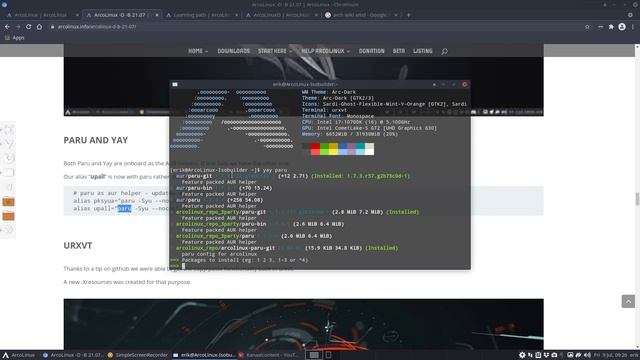The height and width of the screenshot is (360, 640).
Task: Select the second workspace switcher box
Action: [x=328, y=355]
